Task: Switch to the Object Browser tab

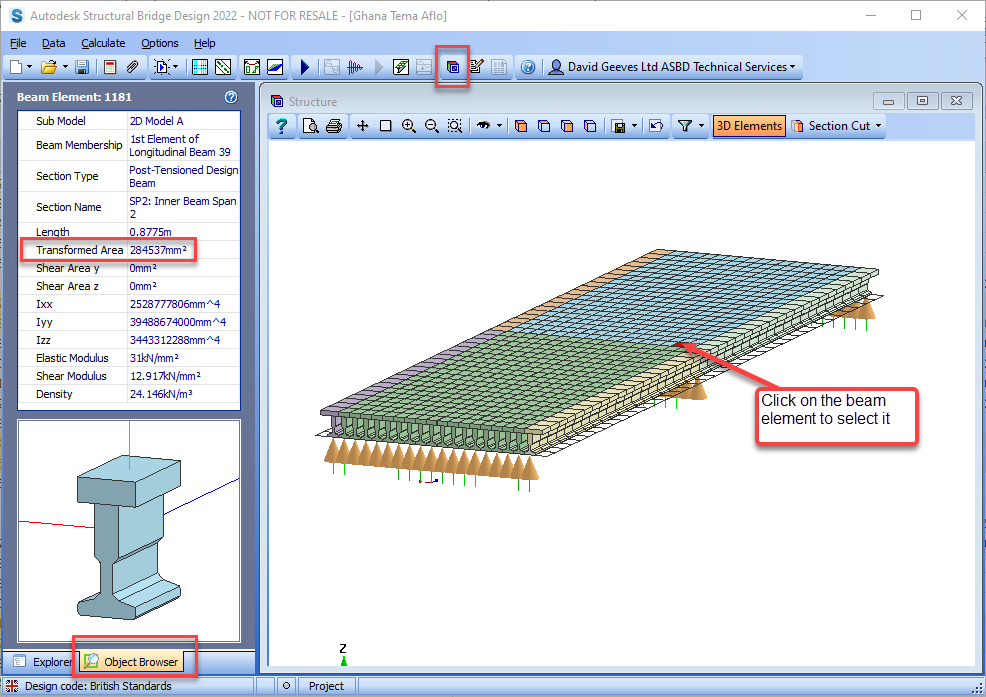Action: coord(132,661)
